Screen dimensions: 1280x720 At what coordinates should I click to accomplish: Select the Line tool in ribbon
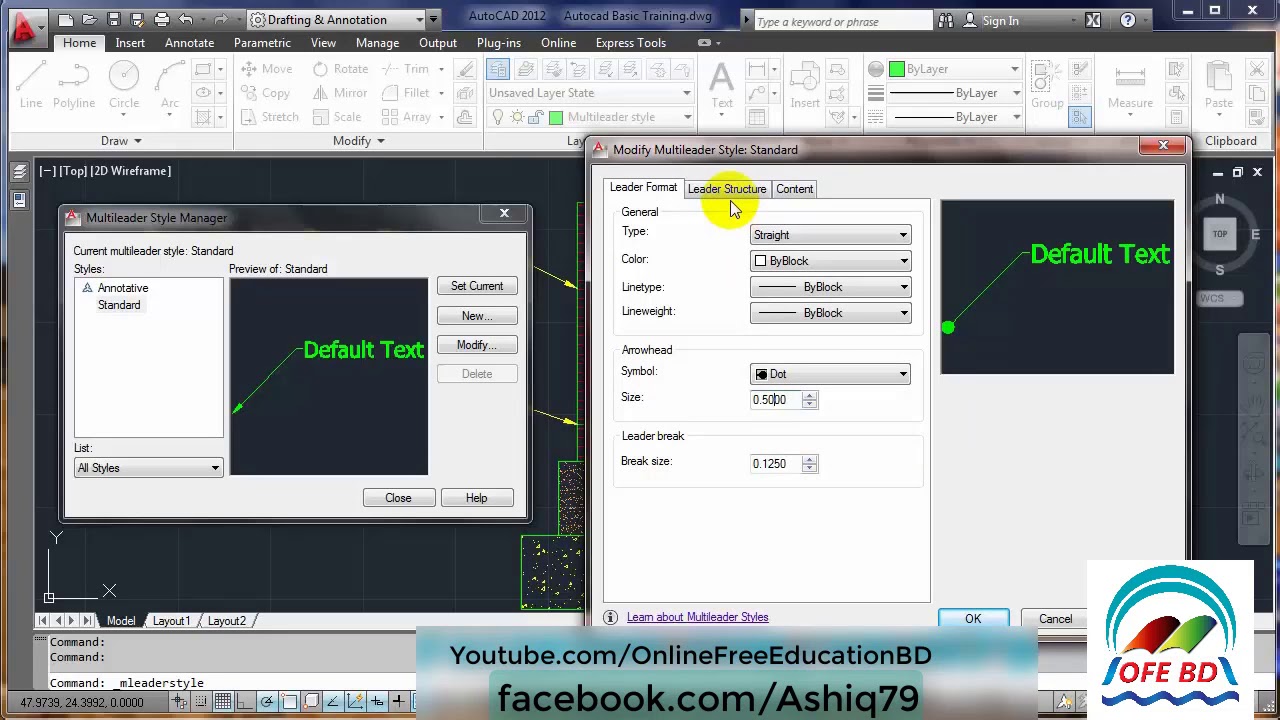click(31, 85)
